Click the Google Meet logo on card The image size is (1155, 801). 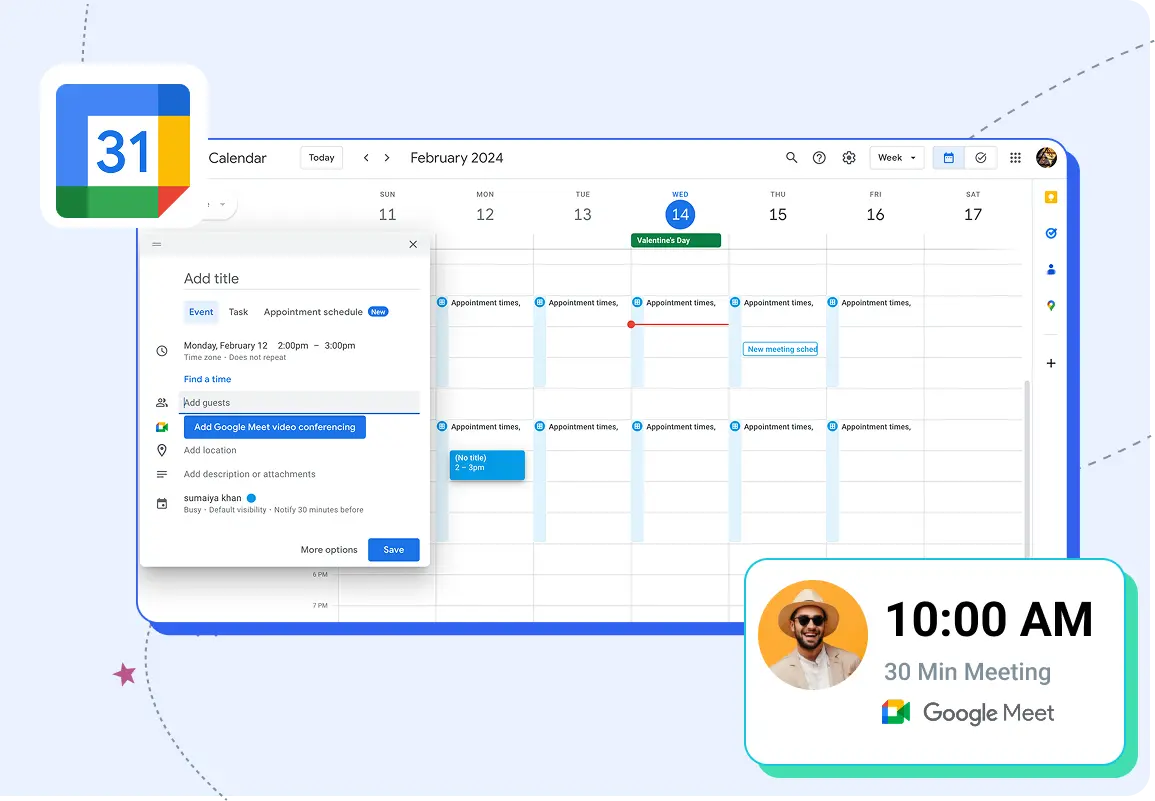click(896, 713)
